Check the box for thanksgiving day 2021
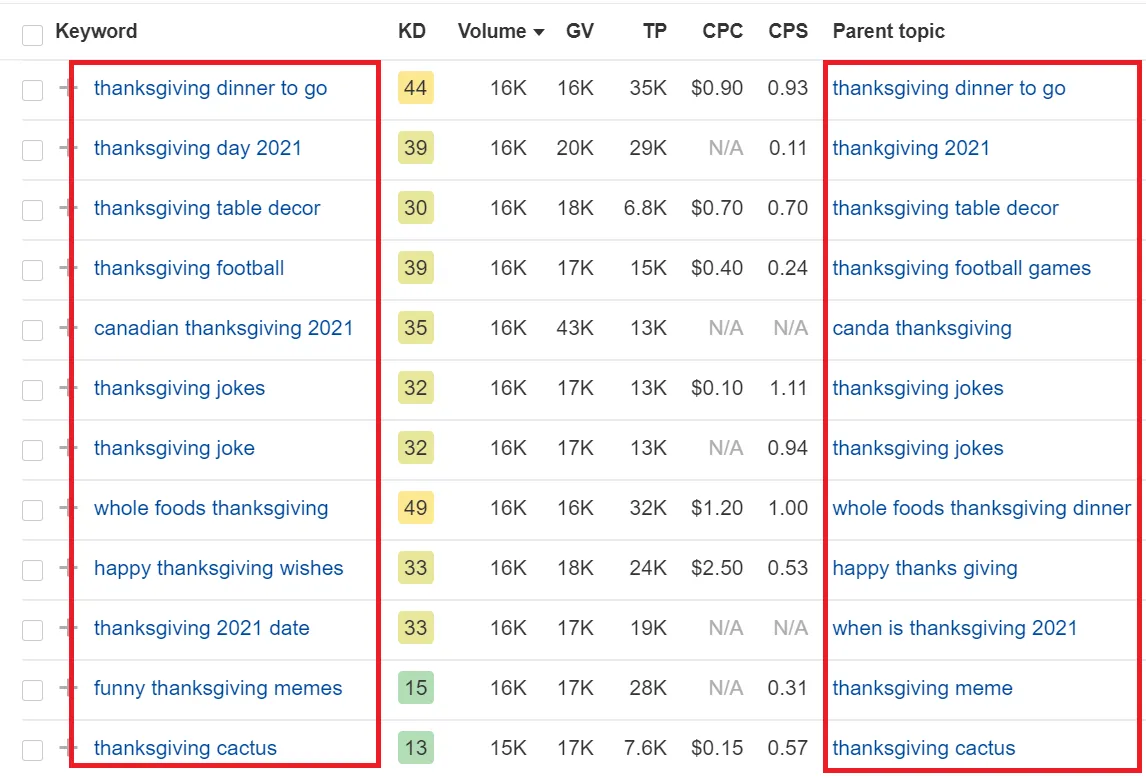Viewport: 1146px width, 778px height. point(33,150)
